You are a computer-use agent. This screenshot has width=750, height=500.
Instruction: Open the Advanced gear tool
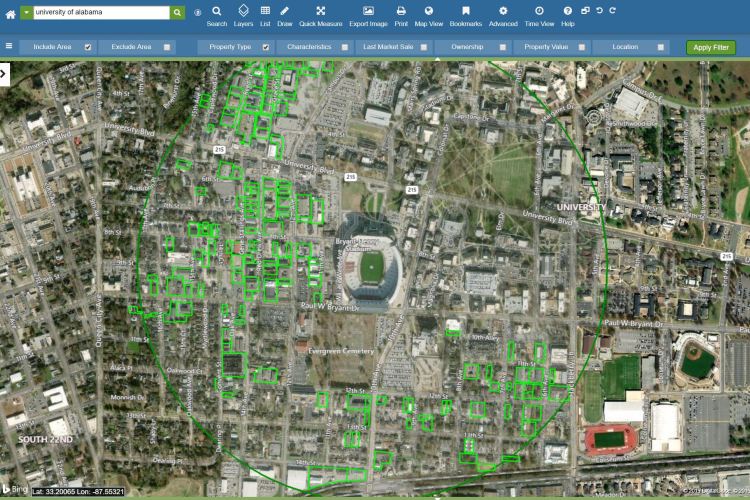[503, 16]
